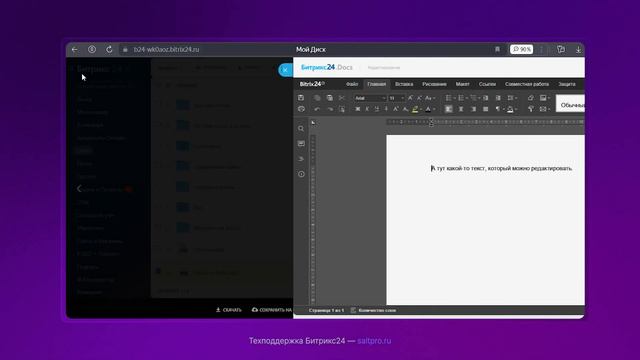The image size is (640, 360).
Task: Go back using the browser back arrow
Action: (75, 49)
